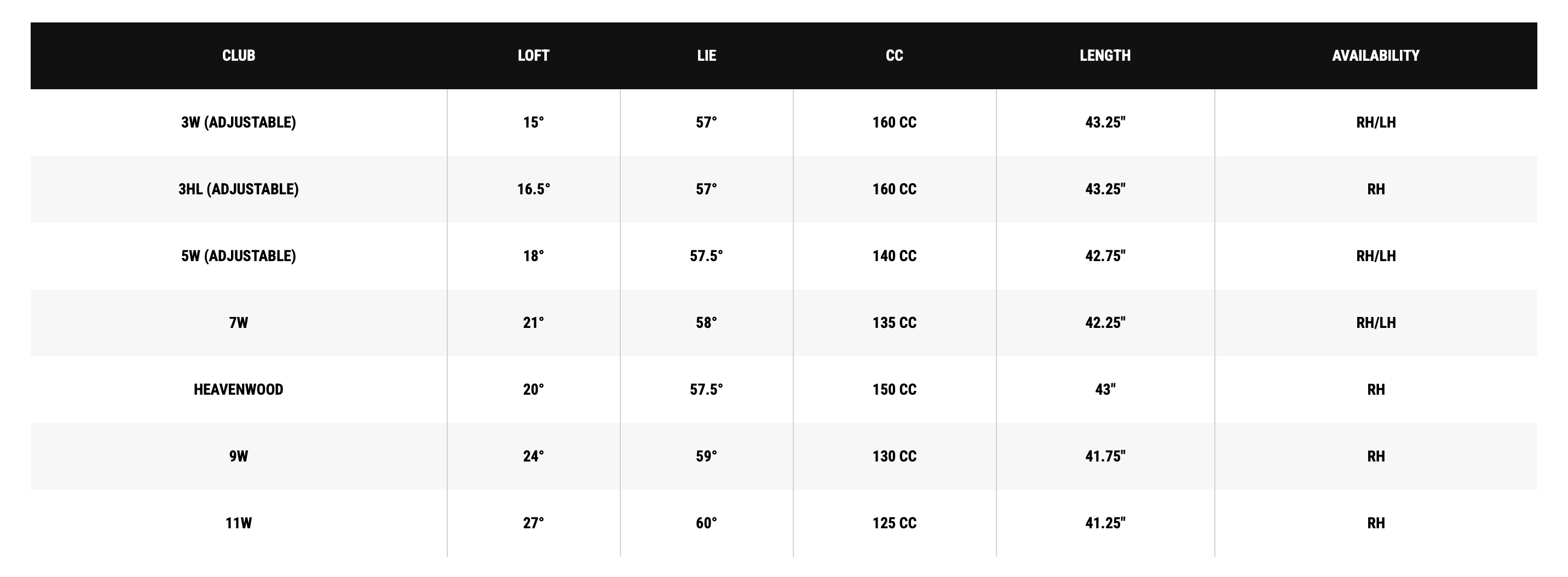Image resolution: width=1568 pixels, height=577 pixels.
Task: Select the 135 CC volume cell
Action: pos(894,322)
